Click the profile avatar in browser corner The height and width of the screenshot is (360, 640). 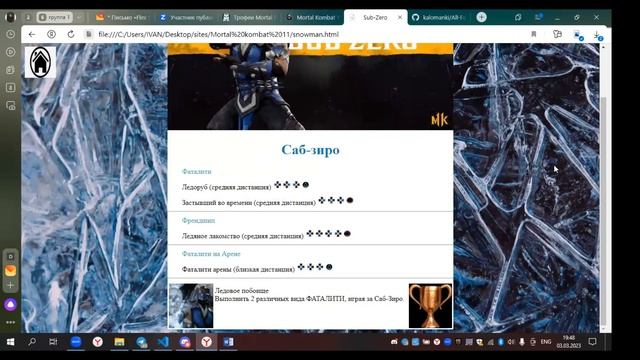tap(10, 17)
